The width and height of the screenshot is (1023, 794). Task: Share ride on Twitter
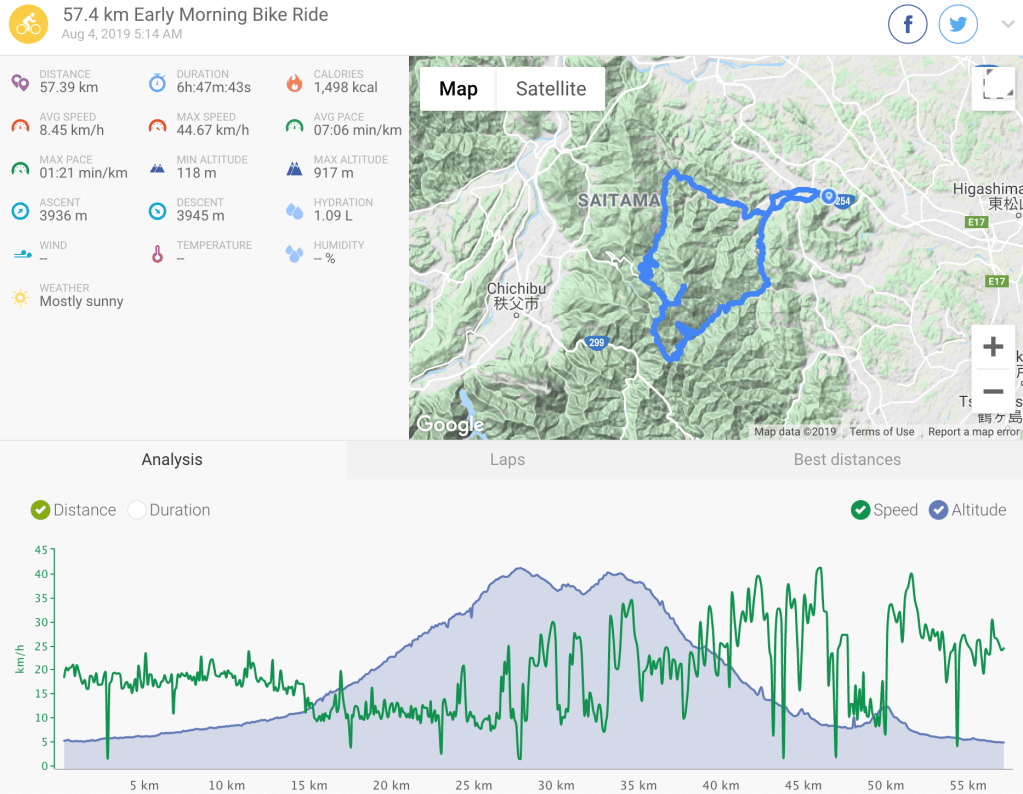957,25
